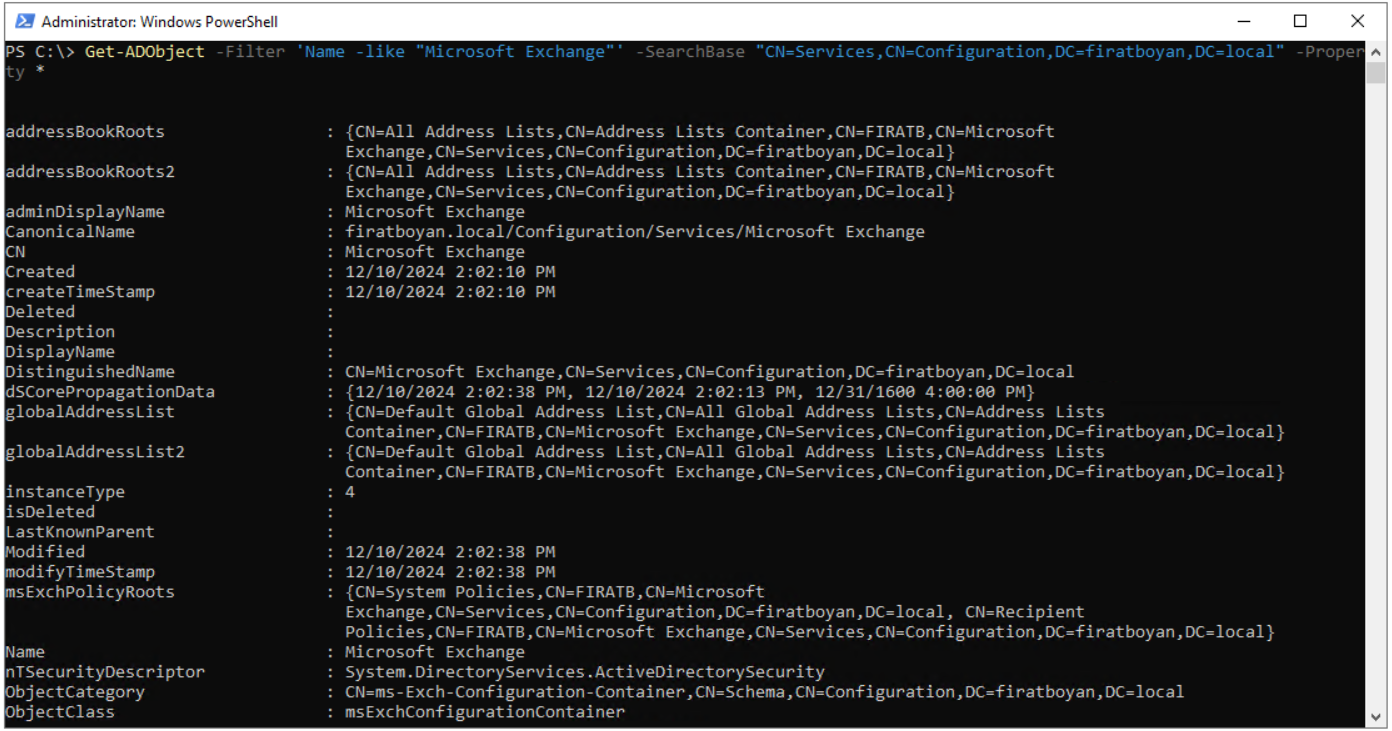Click the msExchConfigurationContainer value
The width and height of the screenshot is (1392, 731).
click(485, 712)
